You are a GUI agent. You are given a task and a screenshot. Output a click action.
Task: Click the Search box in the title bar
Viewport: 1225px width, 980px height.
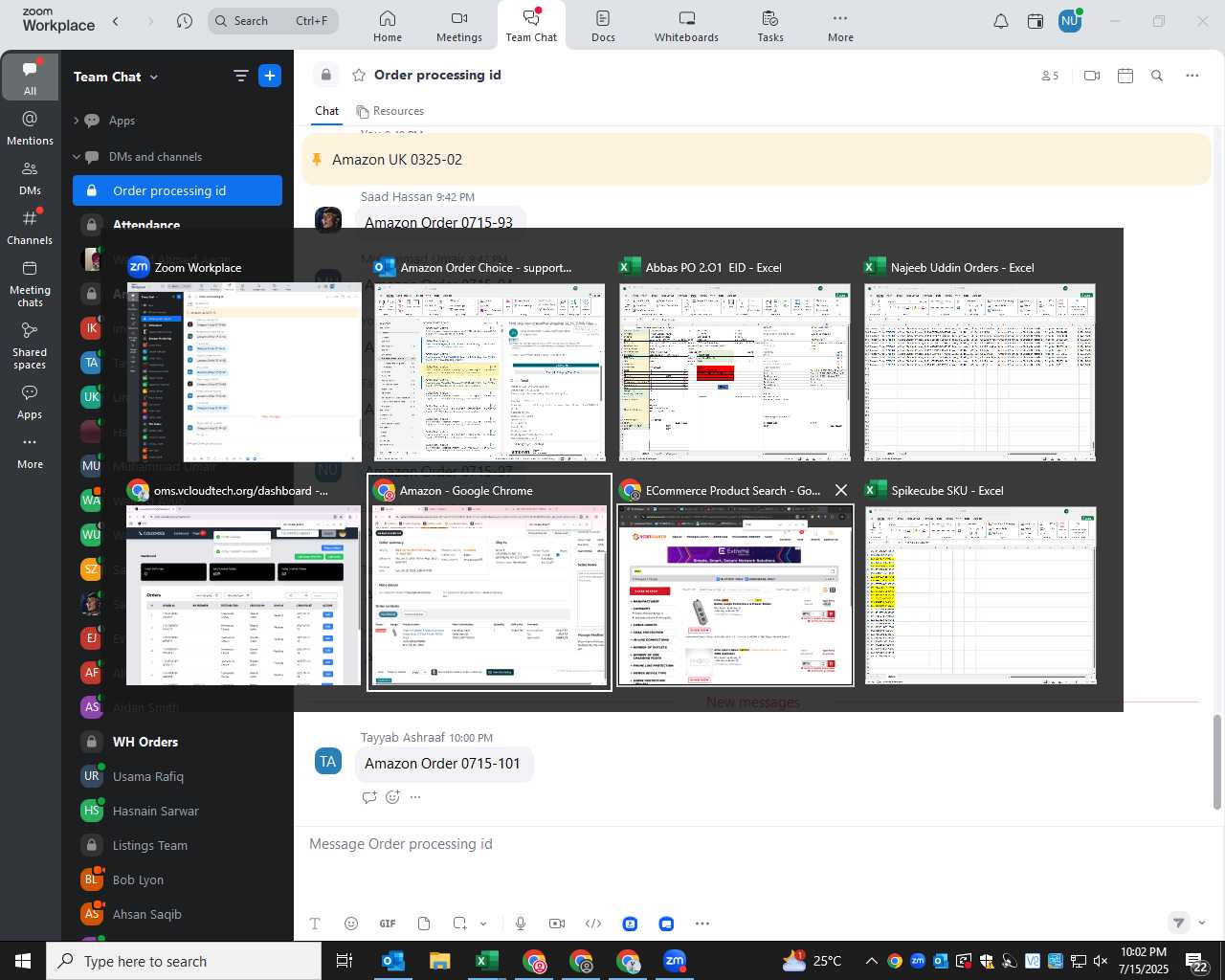[x=273, y=21]
